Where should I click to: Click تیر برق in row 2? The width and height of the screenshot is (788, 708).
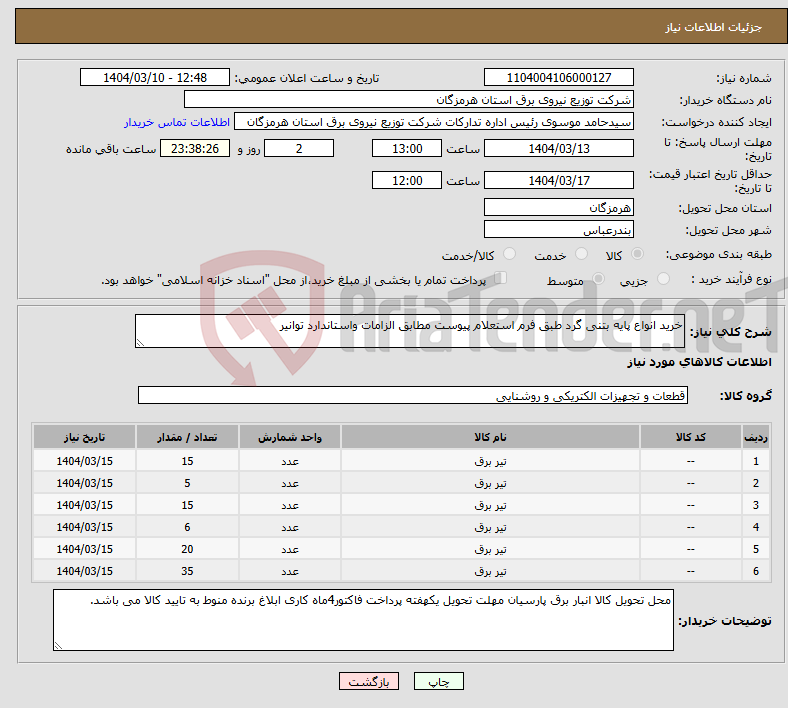490,483
